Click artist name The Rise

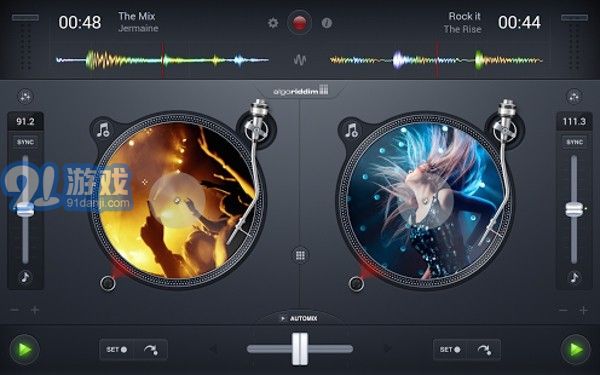(462, 29)
